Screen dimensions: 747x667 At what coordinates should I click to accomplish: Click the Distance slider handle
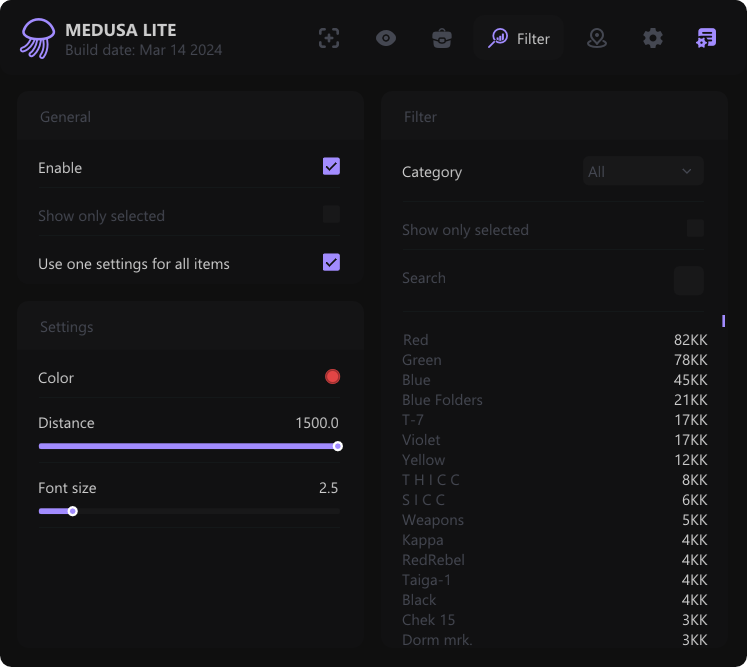(338, 446)
